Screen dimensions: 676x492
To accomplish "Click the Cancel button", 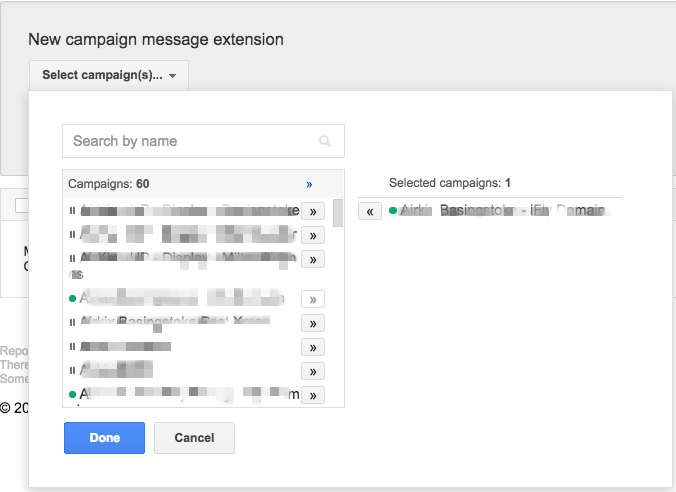I will click(194, 438).
